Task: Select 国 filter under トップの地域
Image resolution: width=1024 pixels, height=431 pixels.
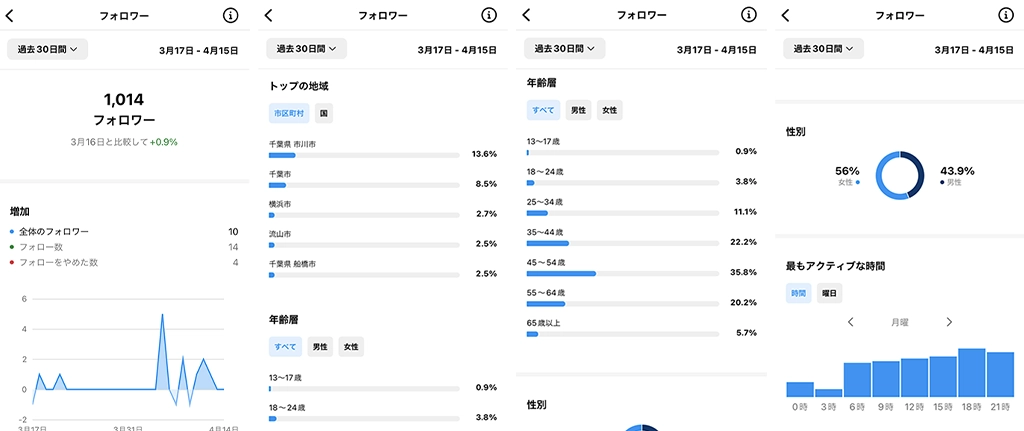Action: pyautogui.click(x=323, y=113)
